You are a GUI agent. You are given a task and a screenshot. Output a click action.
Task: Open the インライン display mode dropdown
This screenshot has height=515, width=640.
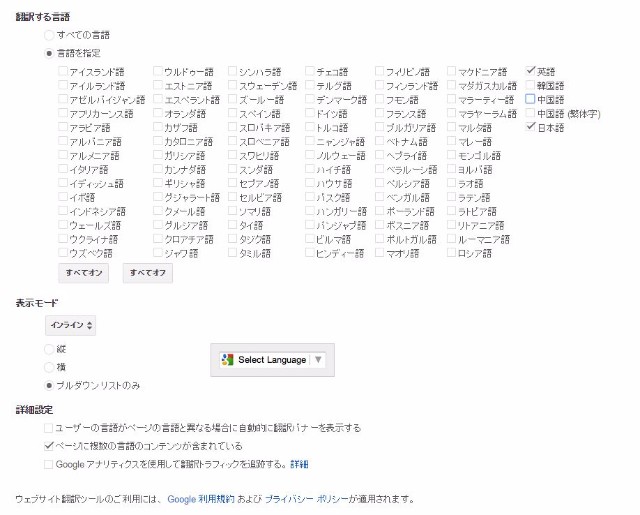tap(72, 325)
